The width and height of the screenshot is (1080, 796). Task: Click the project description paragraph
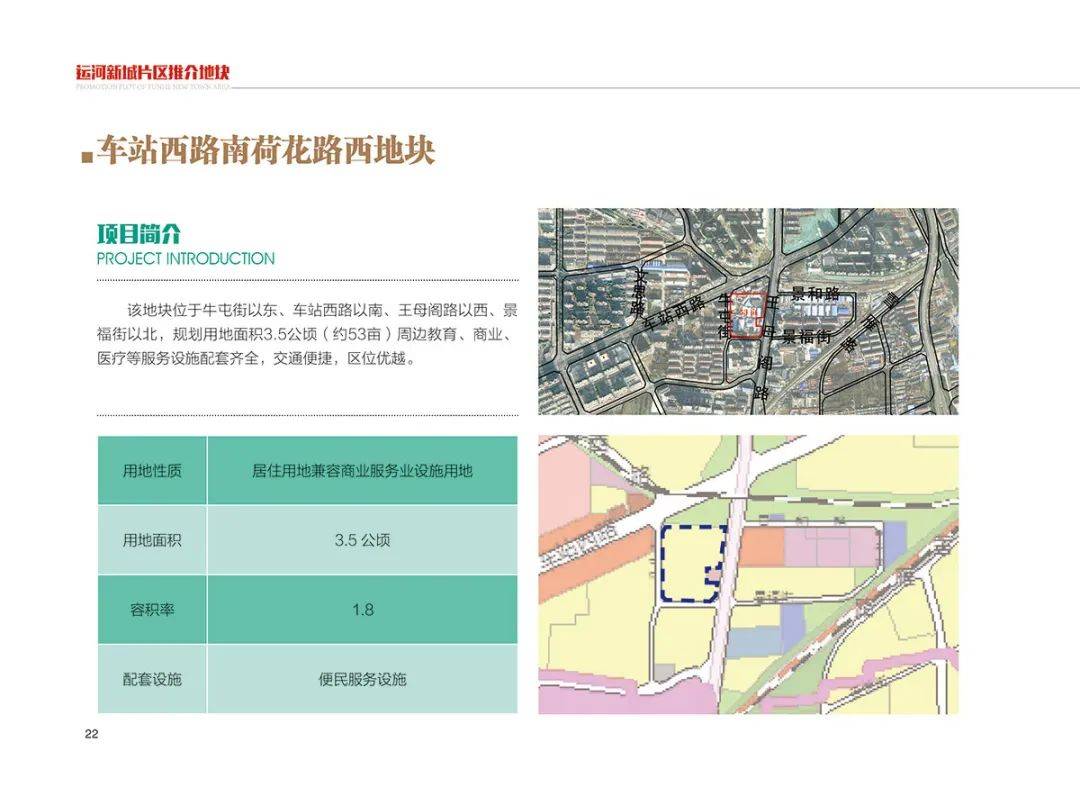[307, 334]
